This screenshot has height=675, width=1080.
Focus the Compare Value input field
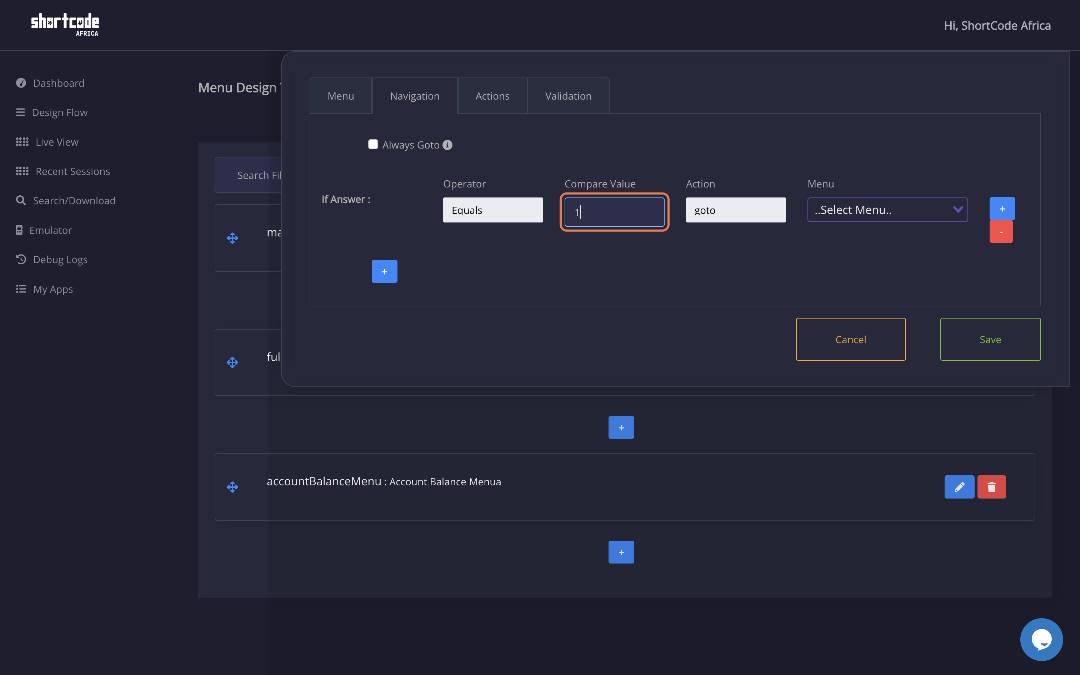[614, 212]
